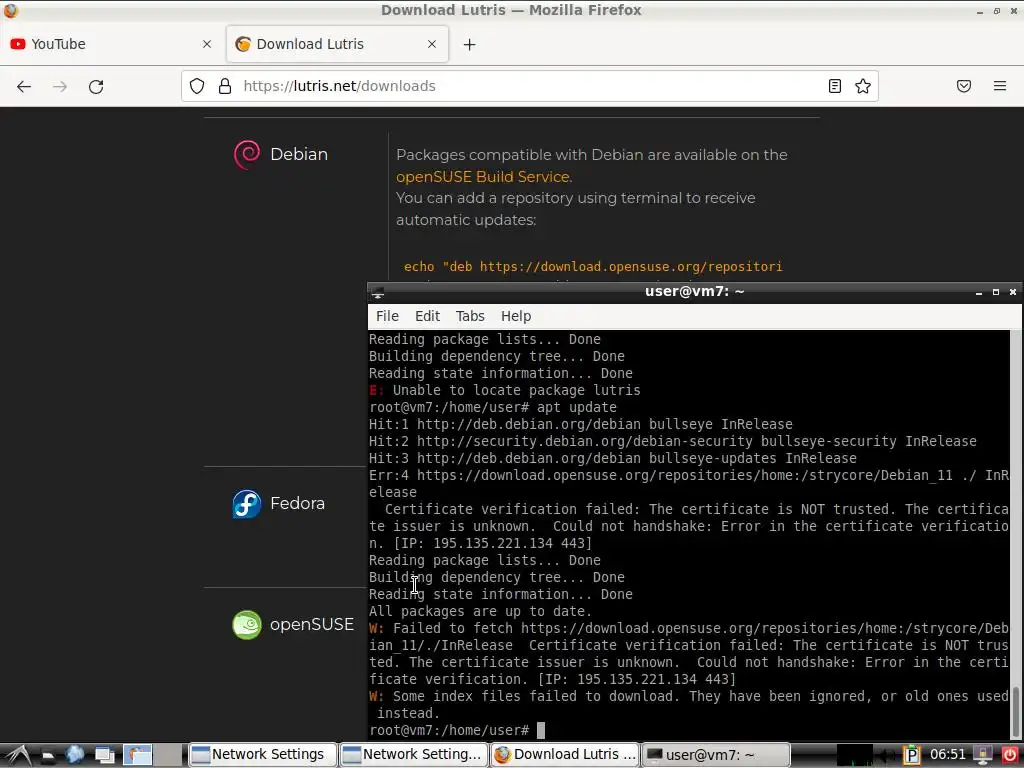Go forward one page in Firefox
The width and height of the screenshot is (1024, 768).
(60, 86)
